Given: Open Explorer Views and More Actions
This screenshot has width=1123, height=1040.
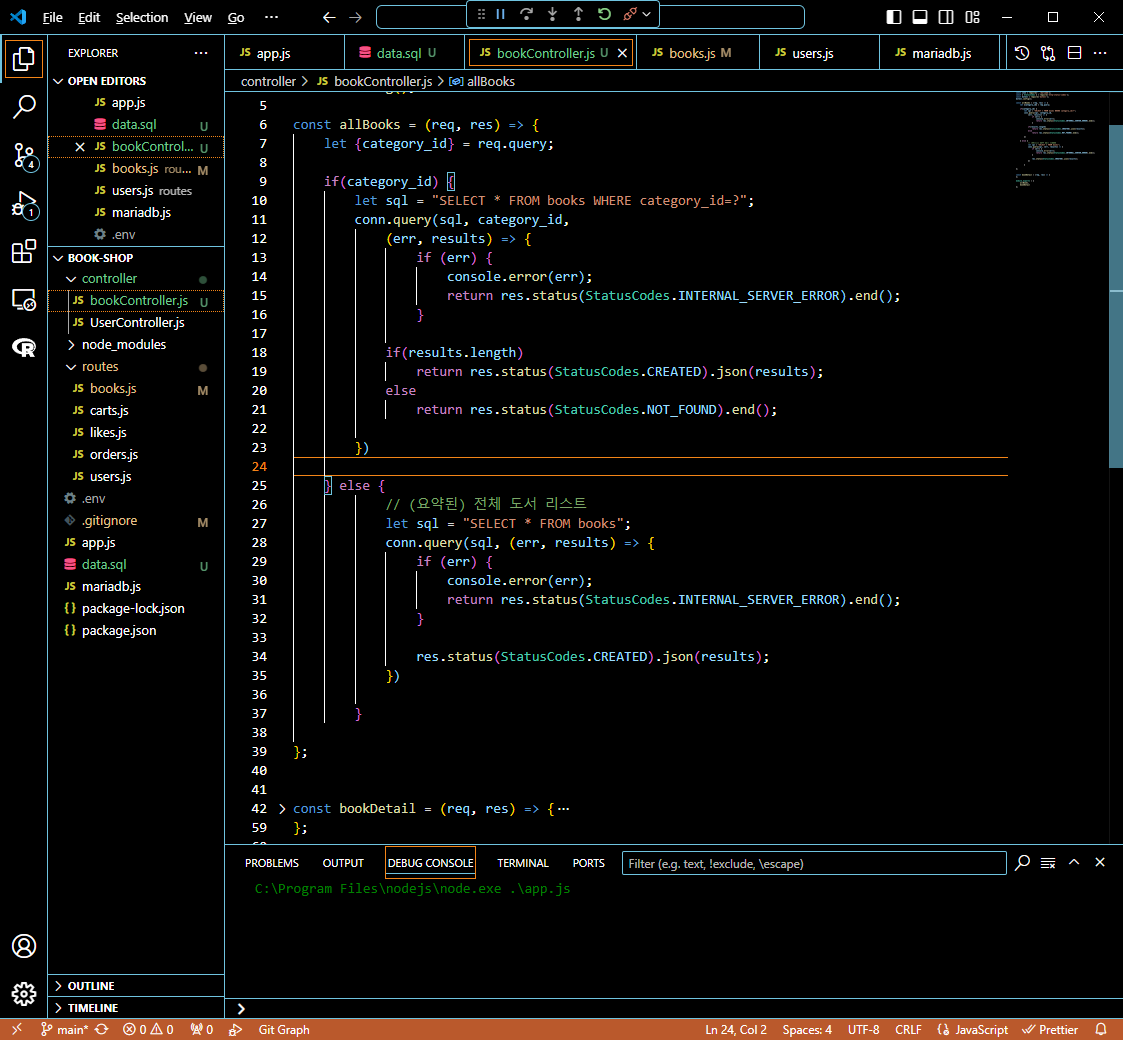Looking at the screenshot, I should [201, 53].
